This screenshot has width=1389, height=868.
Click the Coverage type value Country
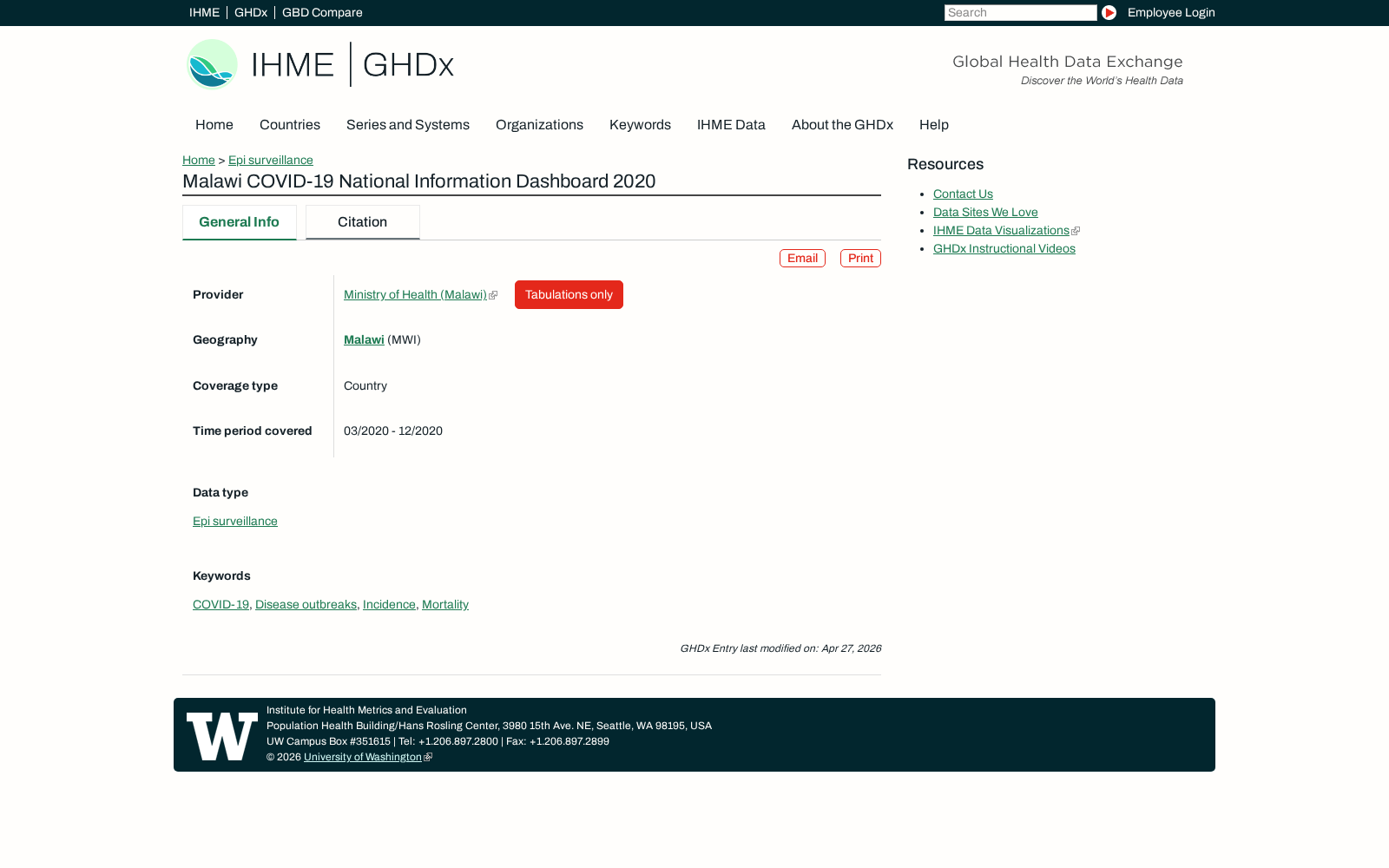click(365, 386)
